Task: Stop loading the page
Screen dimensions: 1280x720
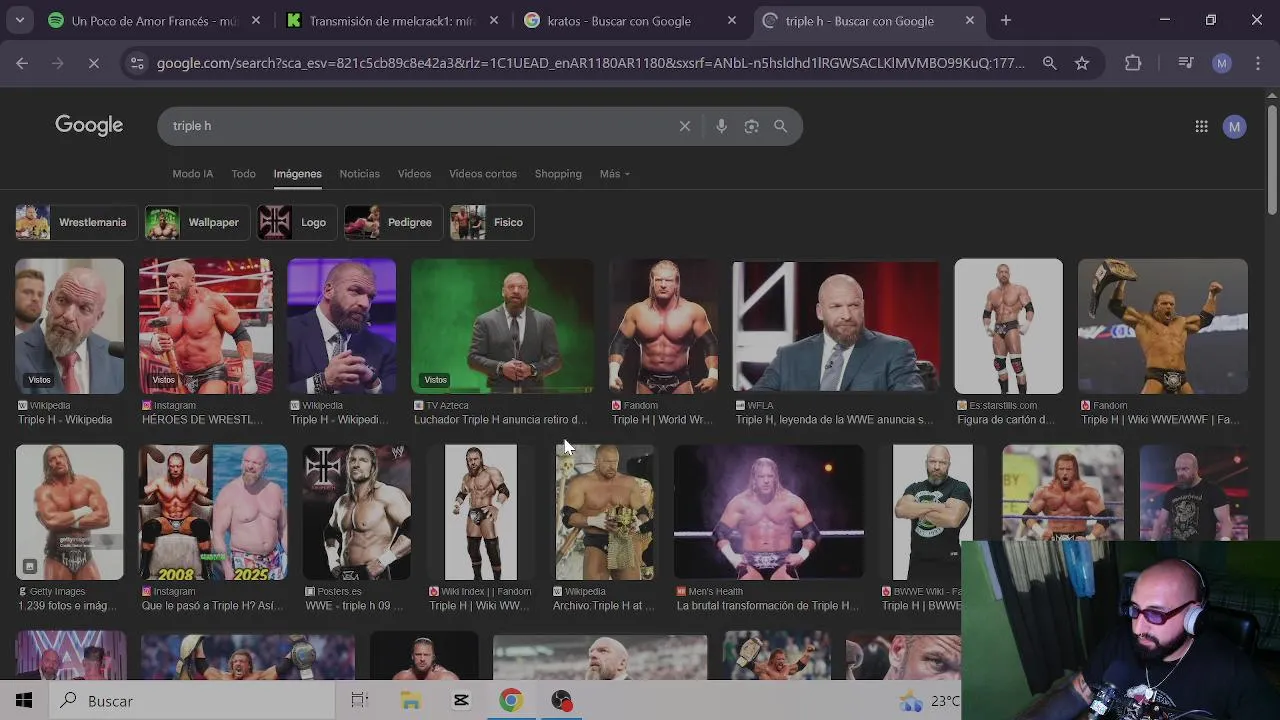Action: click(x=93, y=63)
